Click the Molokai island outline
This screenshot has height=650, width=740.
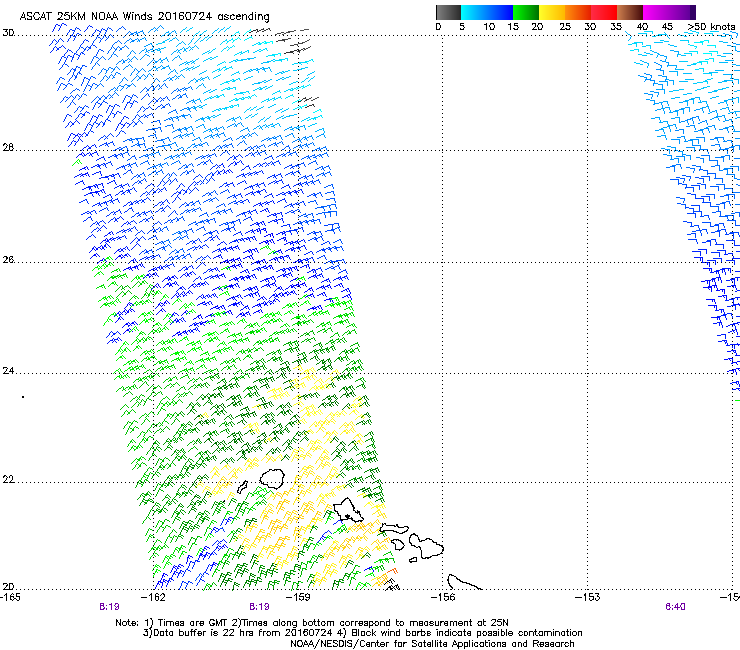pyautogui.click(x=394, y=528)
